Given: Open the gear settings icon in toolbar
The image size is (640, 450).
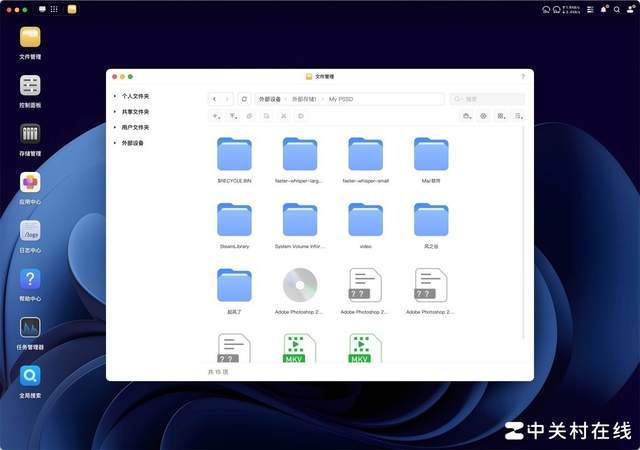Looking at the screenshot, I should pos(483,116).
